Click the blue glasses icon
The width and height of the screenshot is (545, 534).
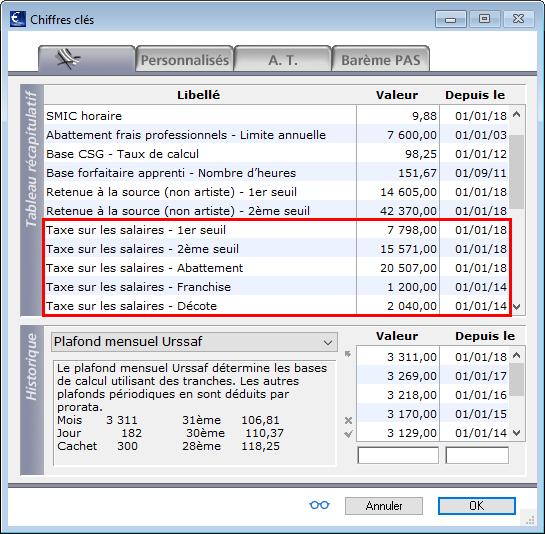click(319, 505)
